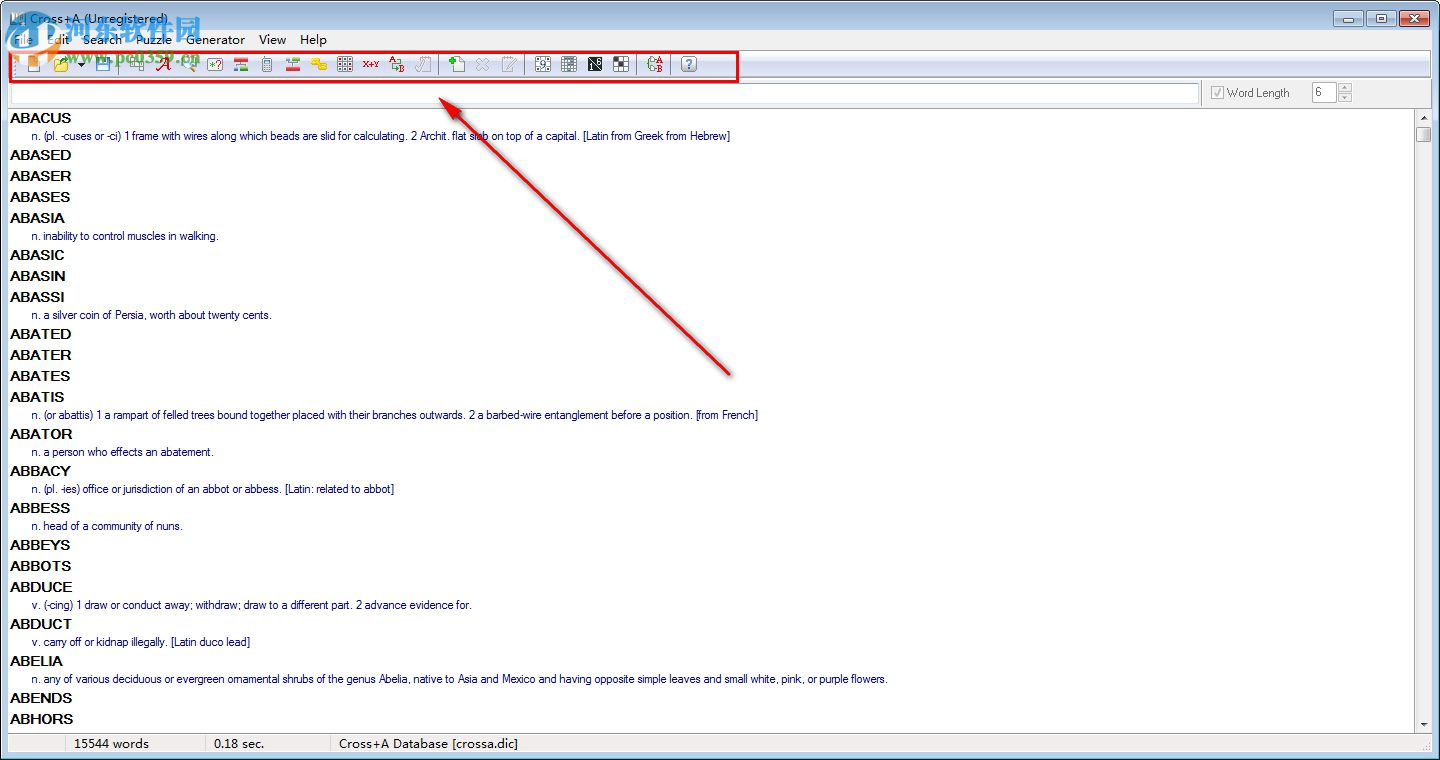Select the word ABBACY
This screenshot has height=760, width=1440.
tap(41, 471)
